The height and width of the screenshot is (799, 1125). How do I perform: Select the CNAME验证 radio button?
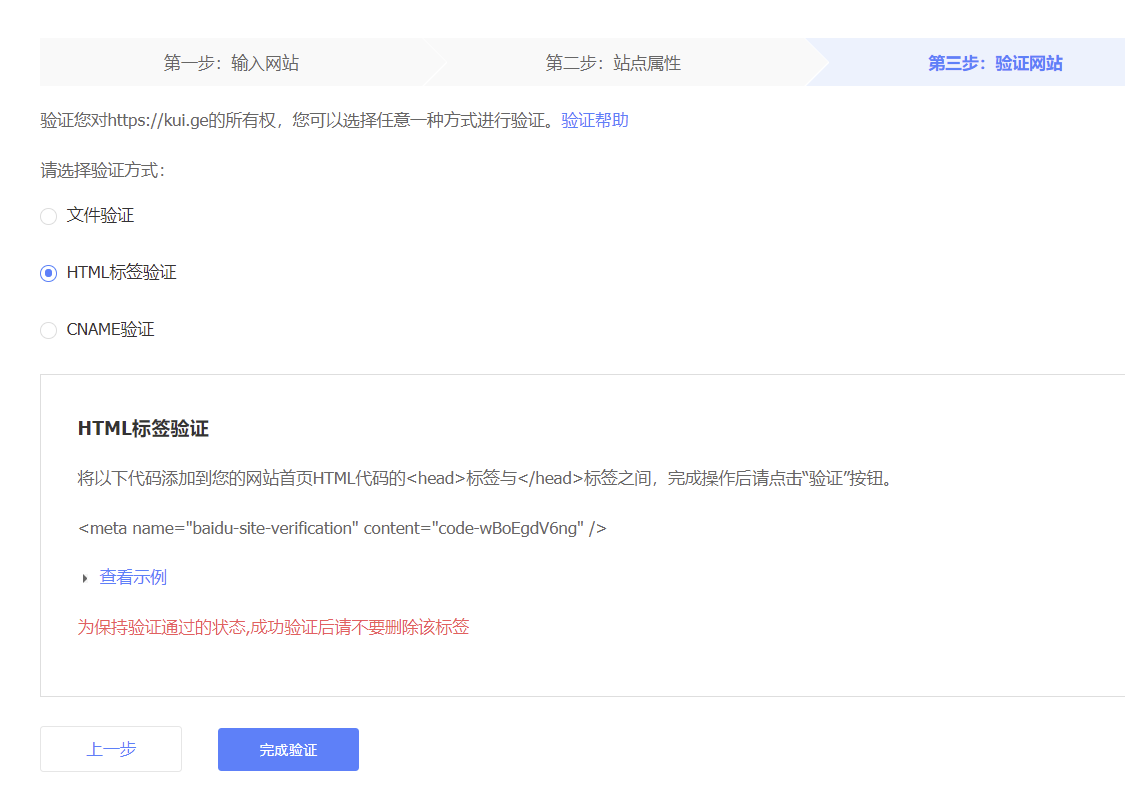48,329
